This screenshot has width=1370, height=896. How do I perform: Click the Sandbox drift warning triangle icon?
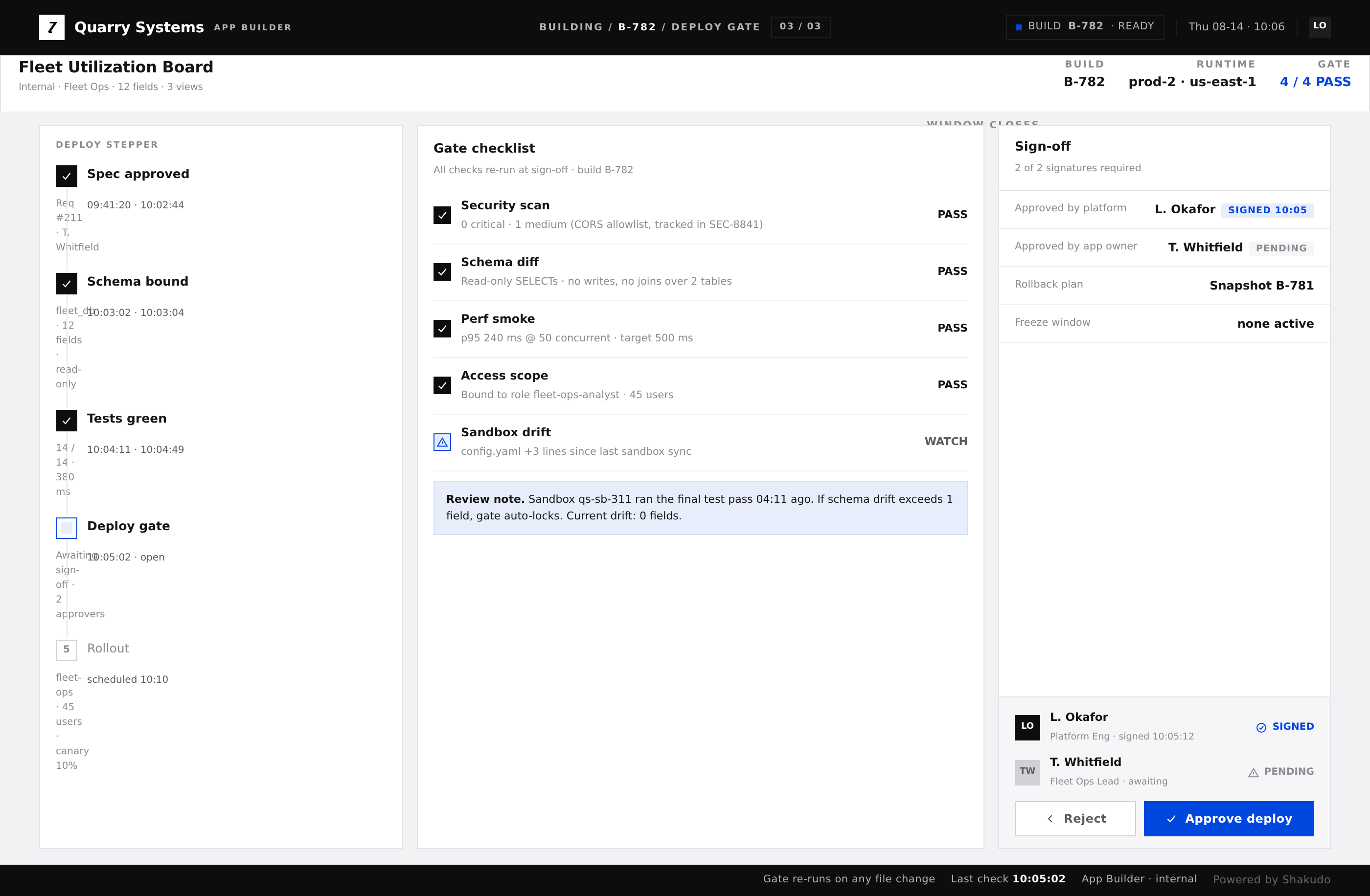pos(442,442)
